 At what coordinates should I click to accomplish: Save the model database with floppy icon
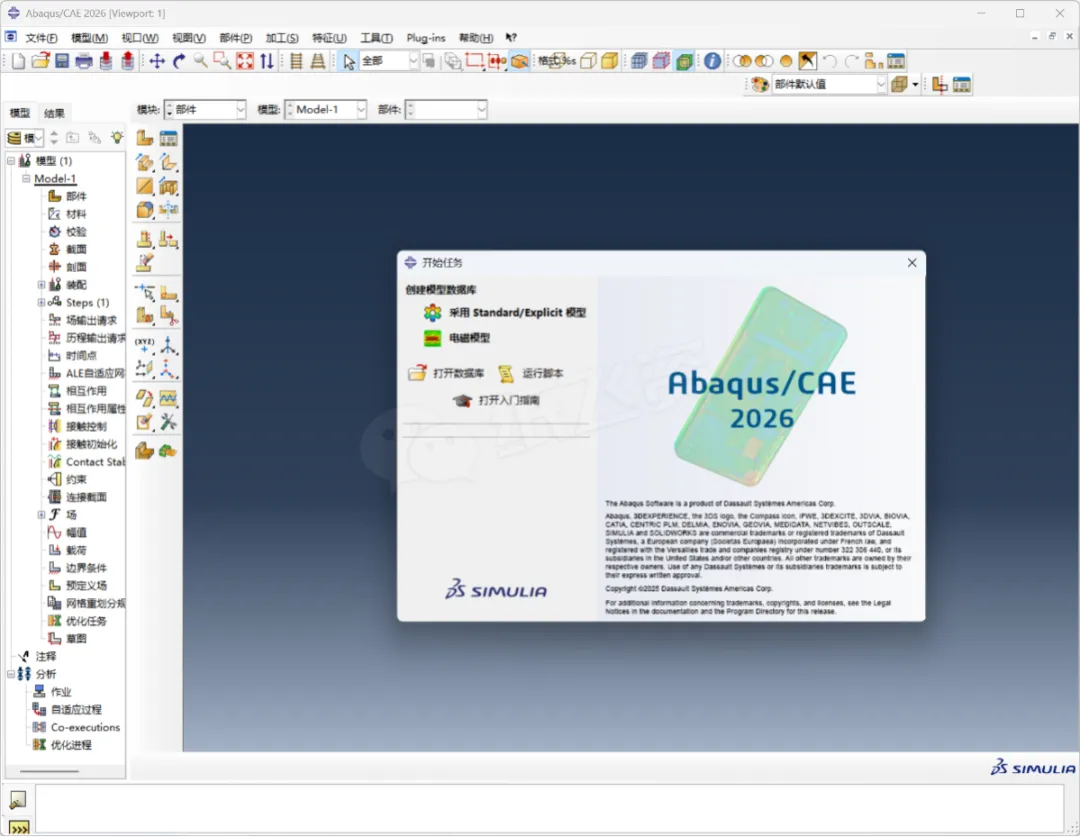(x=62, y=61)
